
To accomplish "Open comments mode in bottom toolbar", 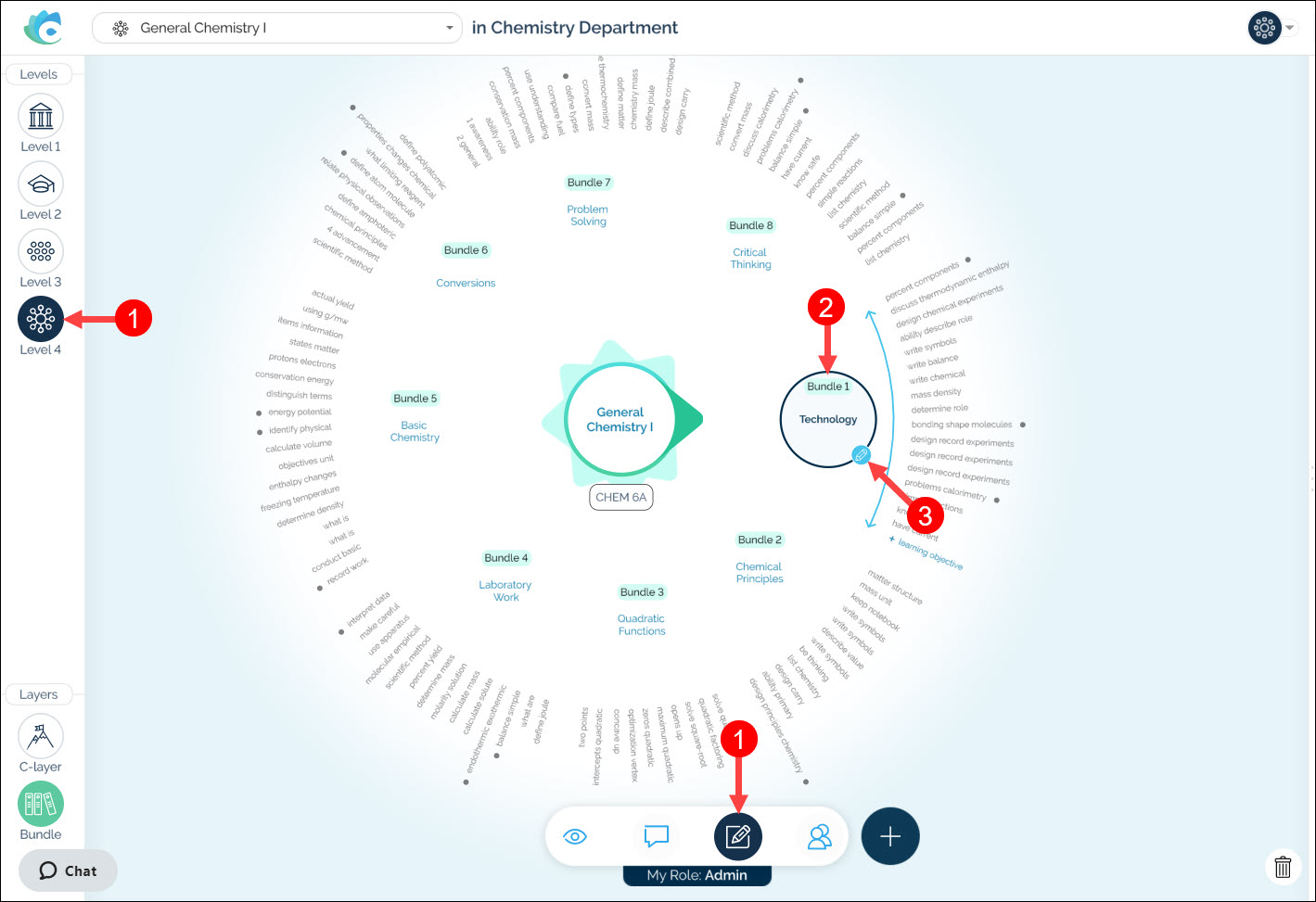I will [657, 837].
